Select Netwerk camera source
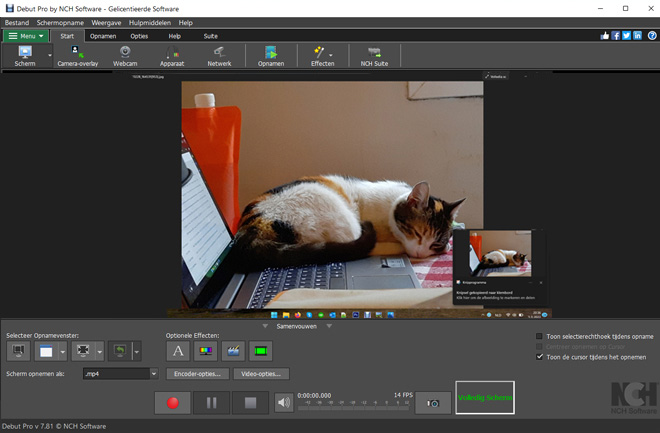Image resolution: width=660 pixels, height=433 pixels. tap(219, 56)
